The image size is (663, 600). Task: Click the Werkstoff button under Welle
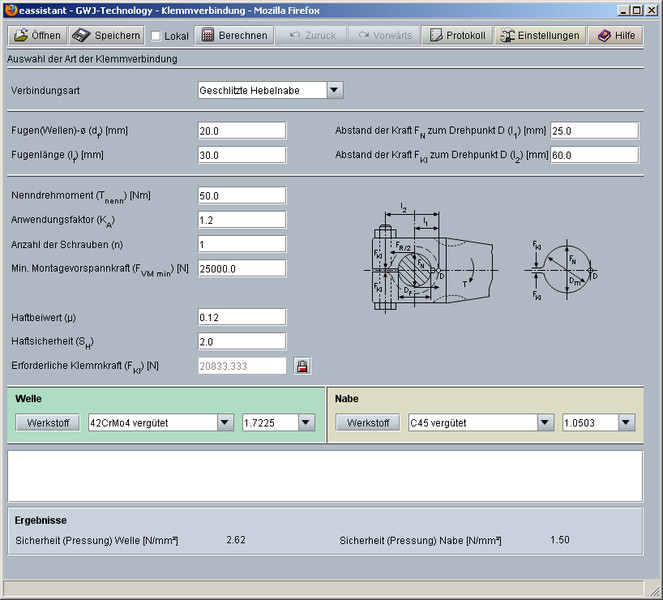47,423
